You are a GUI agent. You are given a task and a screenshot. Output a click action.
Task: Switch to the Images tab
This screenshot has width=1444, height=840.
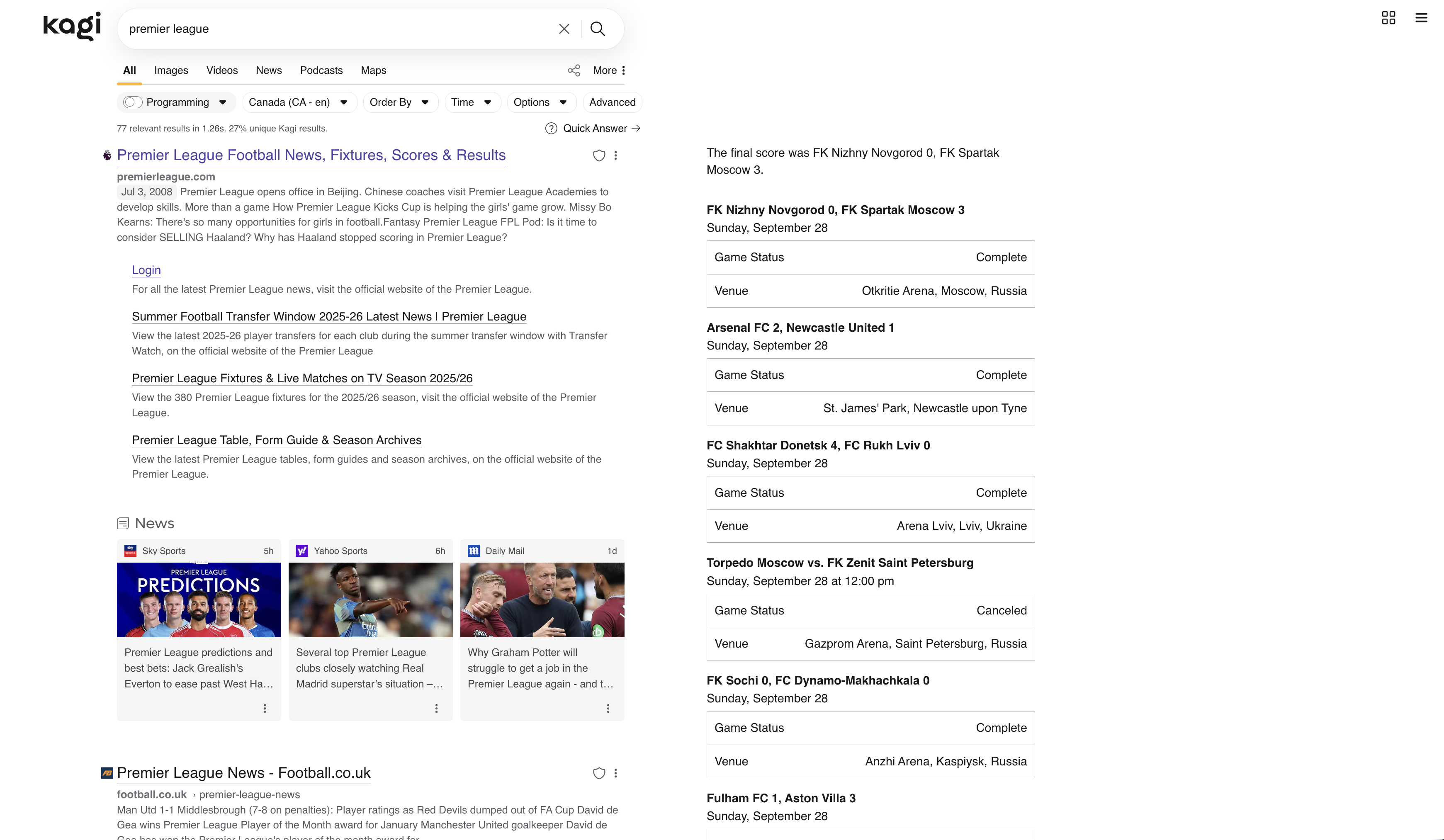point(171,70)
